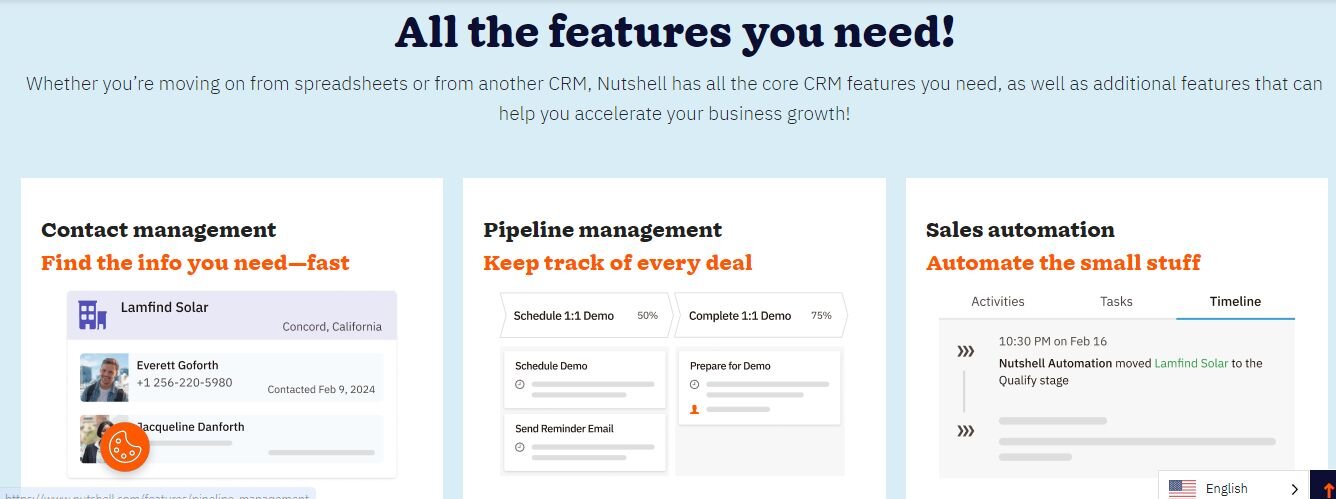The image size is (1336, 499).
Task: Open the Lamfind Solar link in timeline
Action: 1190,363
